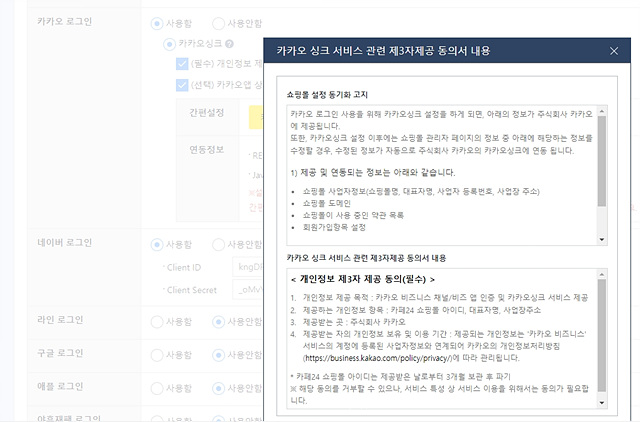Click the 애플 로그인 section label
Viewport: 640px width, 422px height.
click(60, 386)
